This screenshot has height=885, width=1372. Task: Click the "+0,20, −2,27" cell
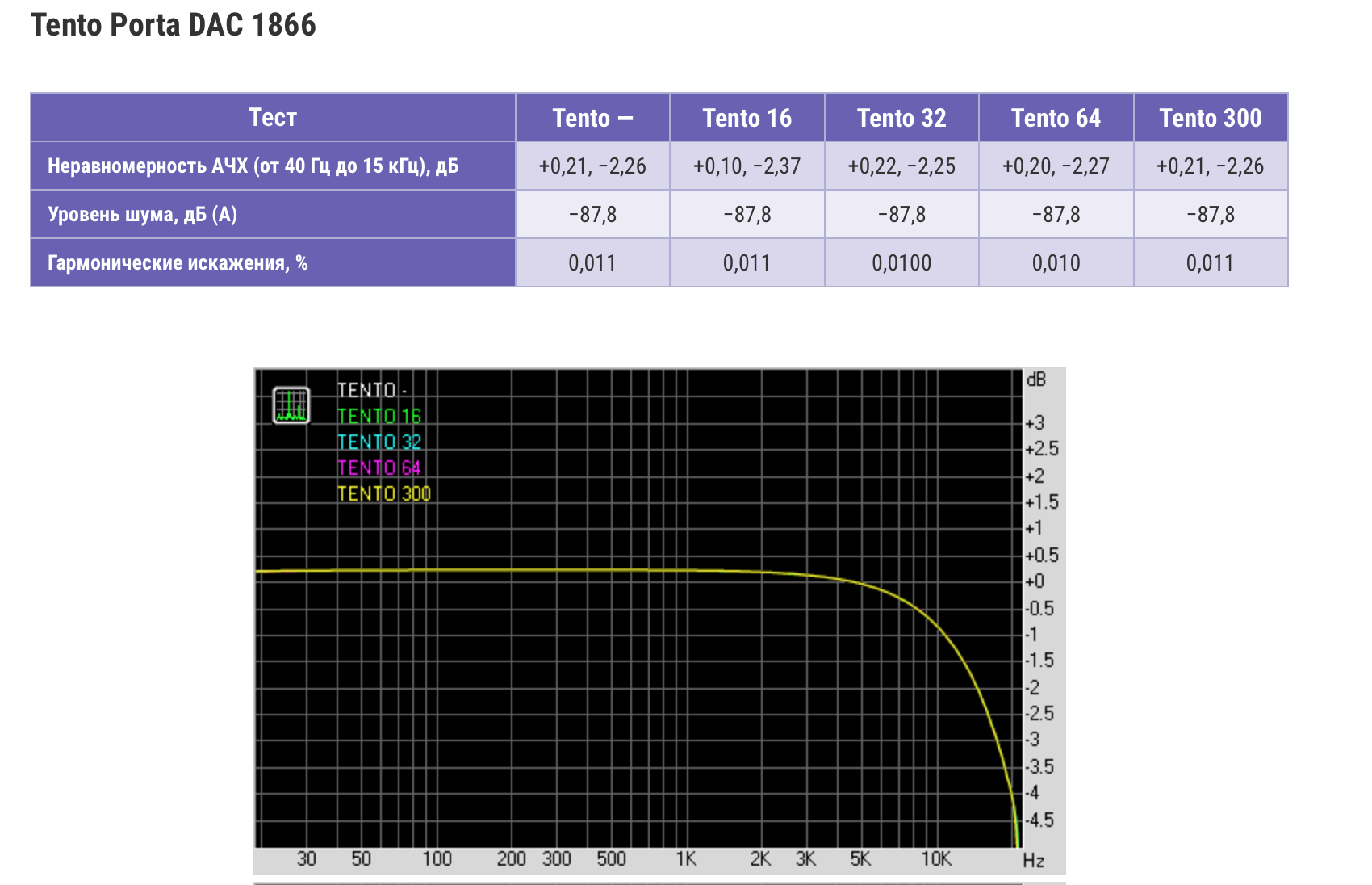[1056, 166]
